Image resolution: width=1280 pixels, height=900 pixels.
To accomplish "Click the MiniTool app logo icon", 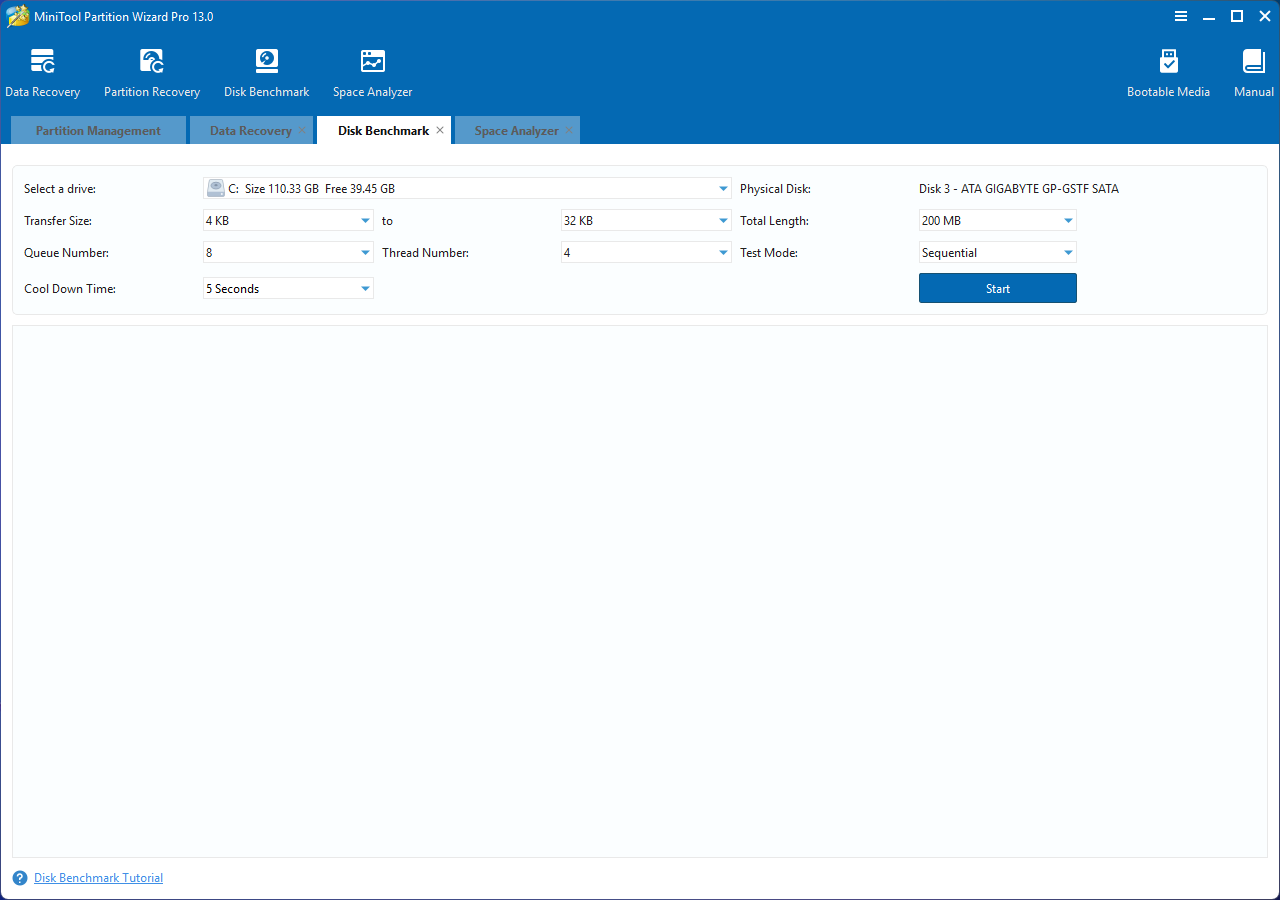I will [18, 16].
